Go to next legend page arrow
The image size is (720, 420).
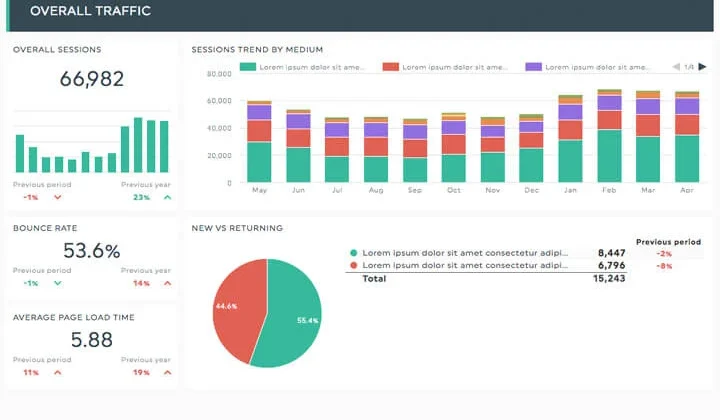tap(702, 67)
